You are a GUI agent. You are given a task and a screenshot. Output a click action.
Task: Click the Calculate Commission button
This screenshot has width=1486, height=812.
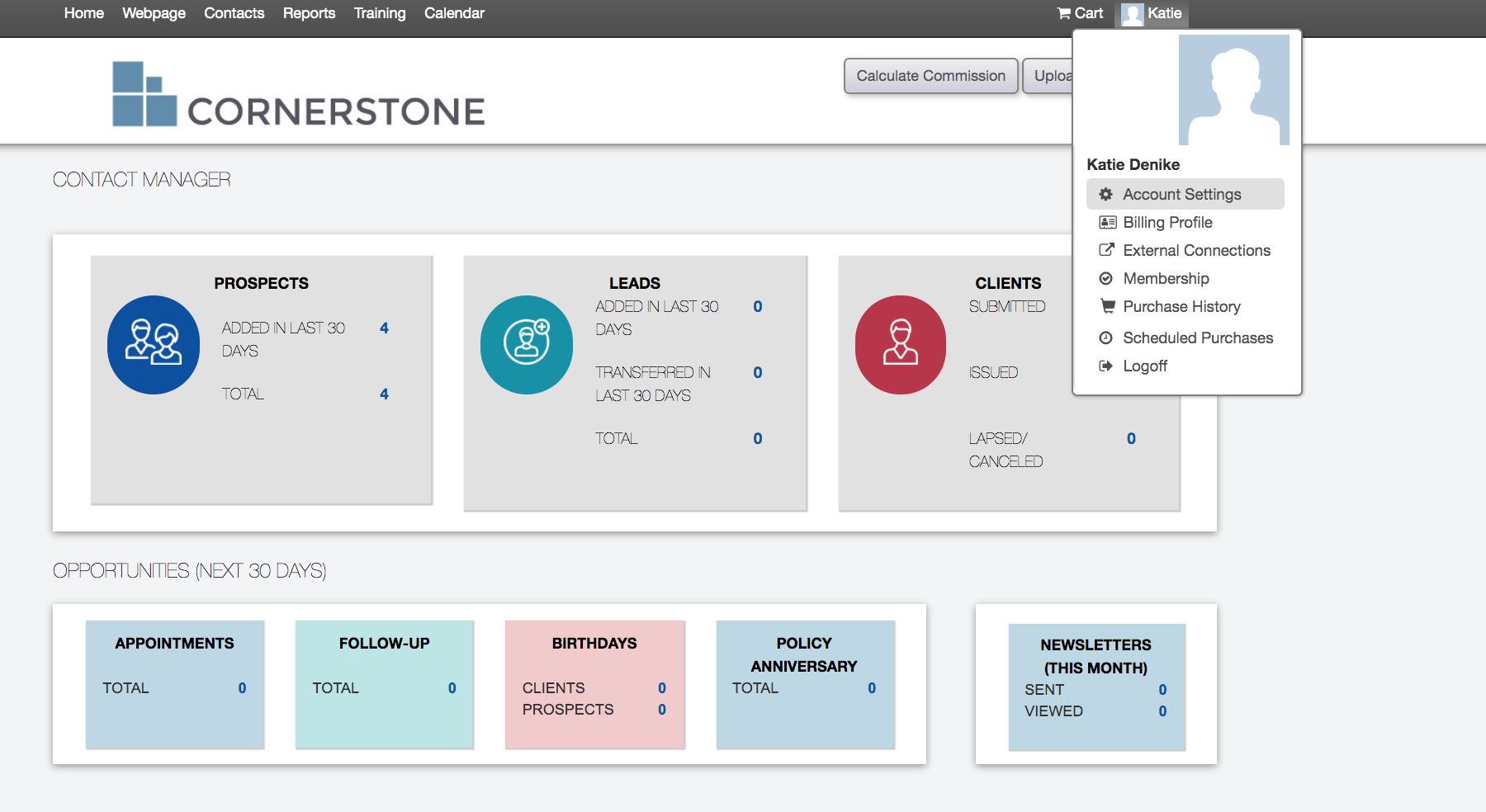pyautogui.click(x=931, y=76)
